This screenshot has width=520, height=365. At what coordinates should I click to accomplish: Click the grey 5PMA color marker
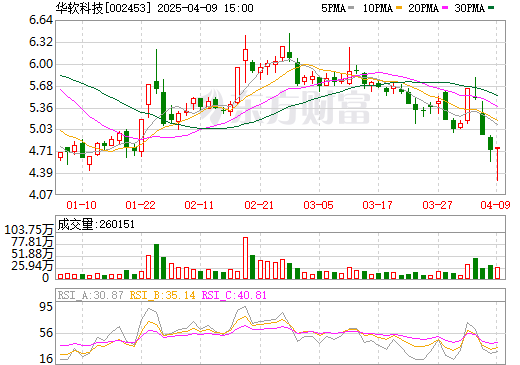coord(351,7)
